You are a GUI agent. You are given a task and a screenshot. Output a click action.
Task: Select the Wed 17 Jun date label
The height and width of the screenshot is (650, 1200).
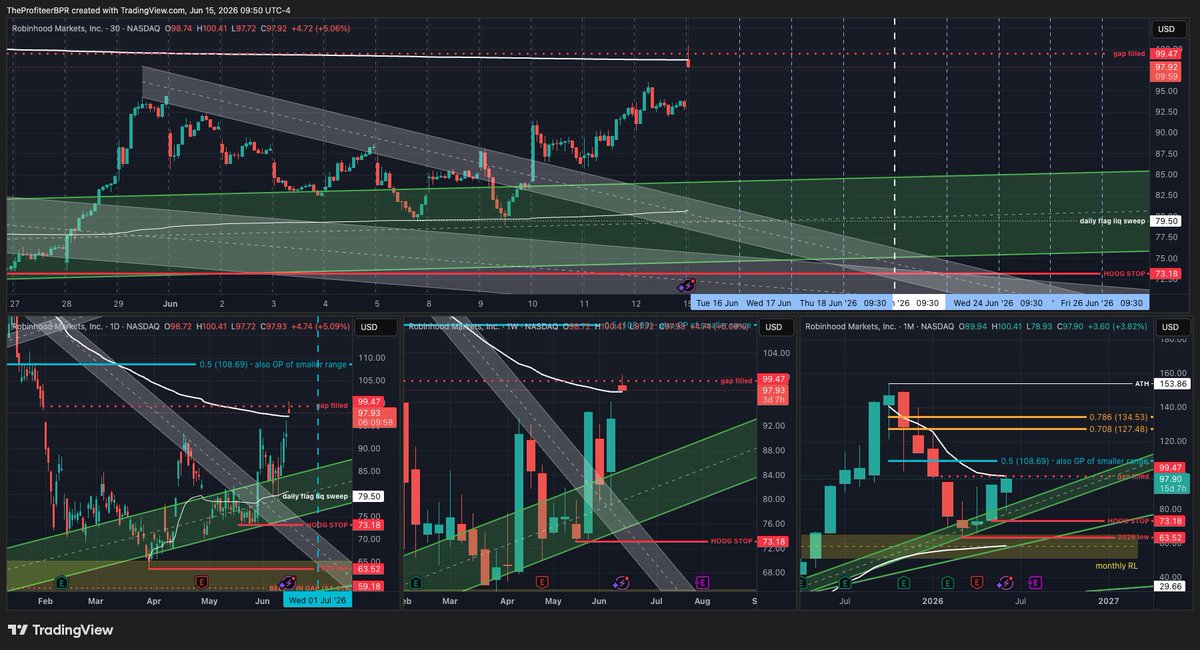coord(769,302)
